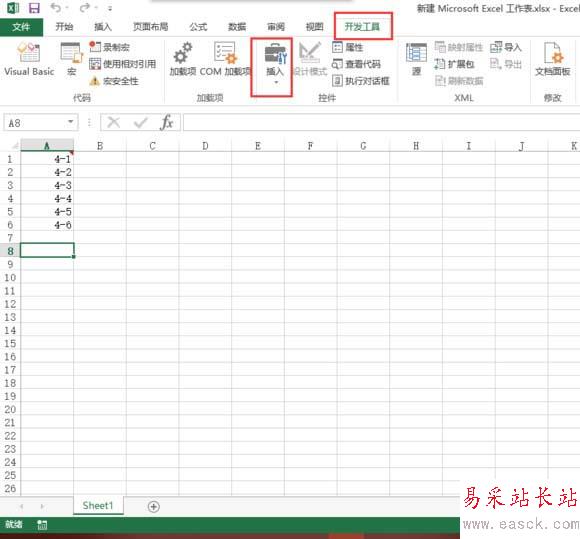Click the Save icon in title bar
Image resolution: width=580 pixels, height=539 pixels.
[x=34, y=8]
